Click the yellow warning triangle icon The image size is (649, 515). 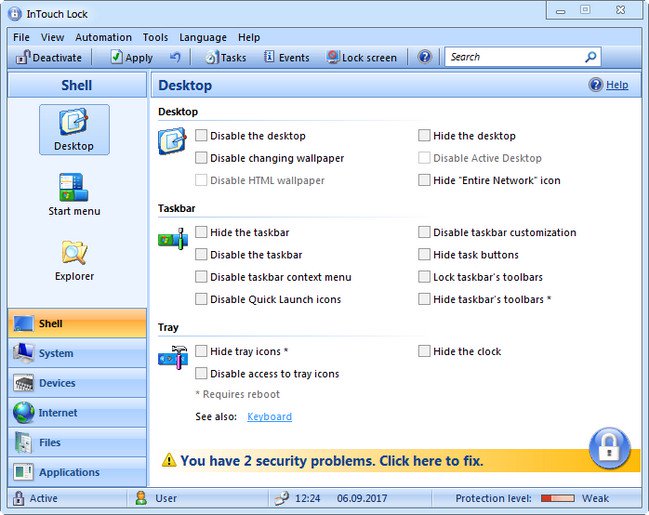[x=169, y=460]
